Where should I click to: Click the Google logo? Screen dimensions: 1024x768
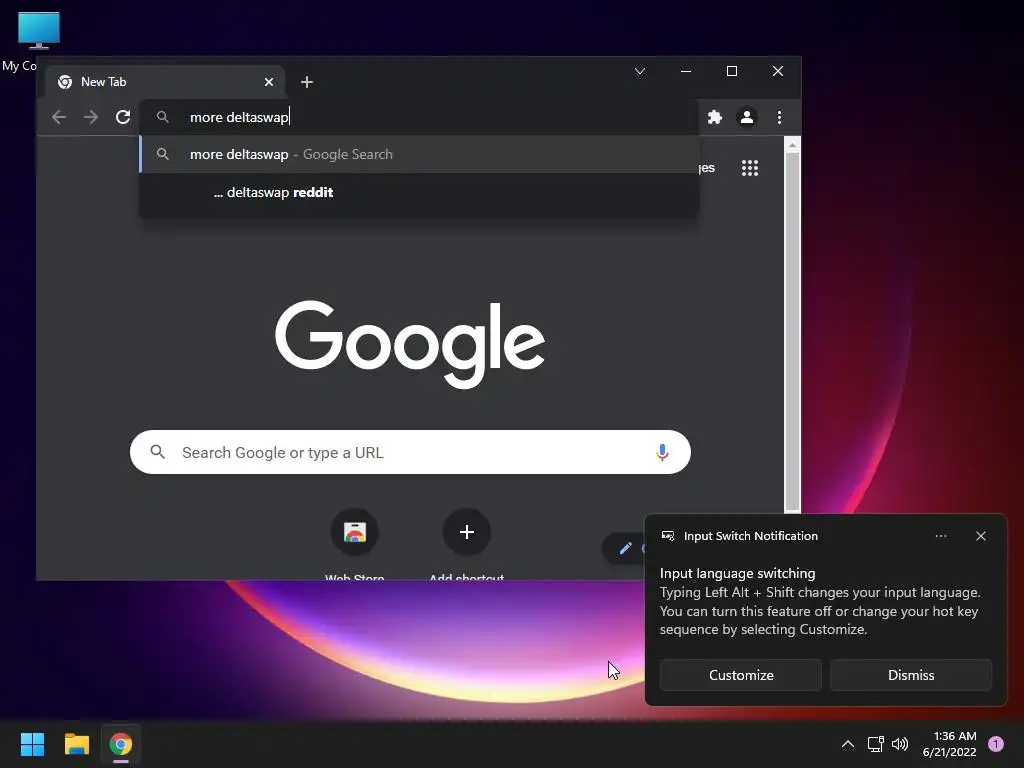pyautogui.click(x=410, y=344)
